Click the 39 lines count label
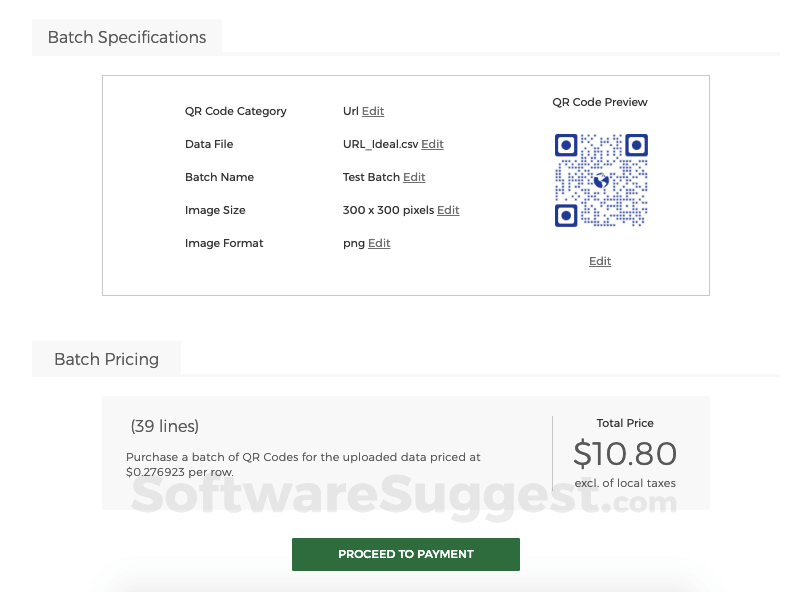 pyautogui.click(x=164, y=426)
